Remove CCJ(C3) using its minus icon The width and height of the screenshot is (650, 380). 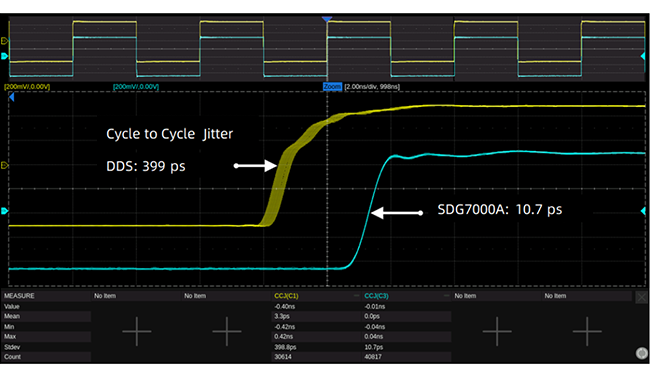(446, 296)
